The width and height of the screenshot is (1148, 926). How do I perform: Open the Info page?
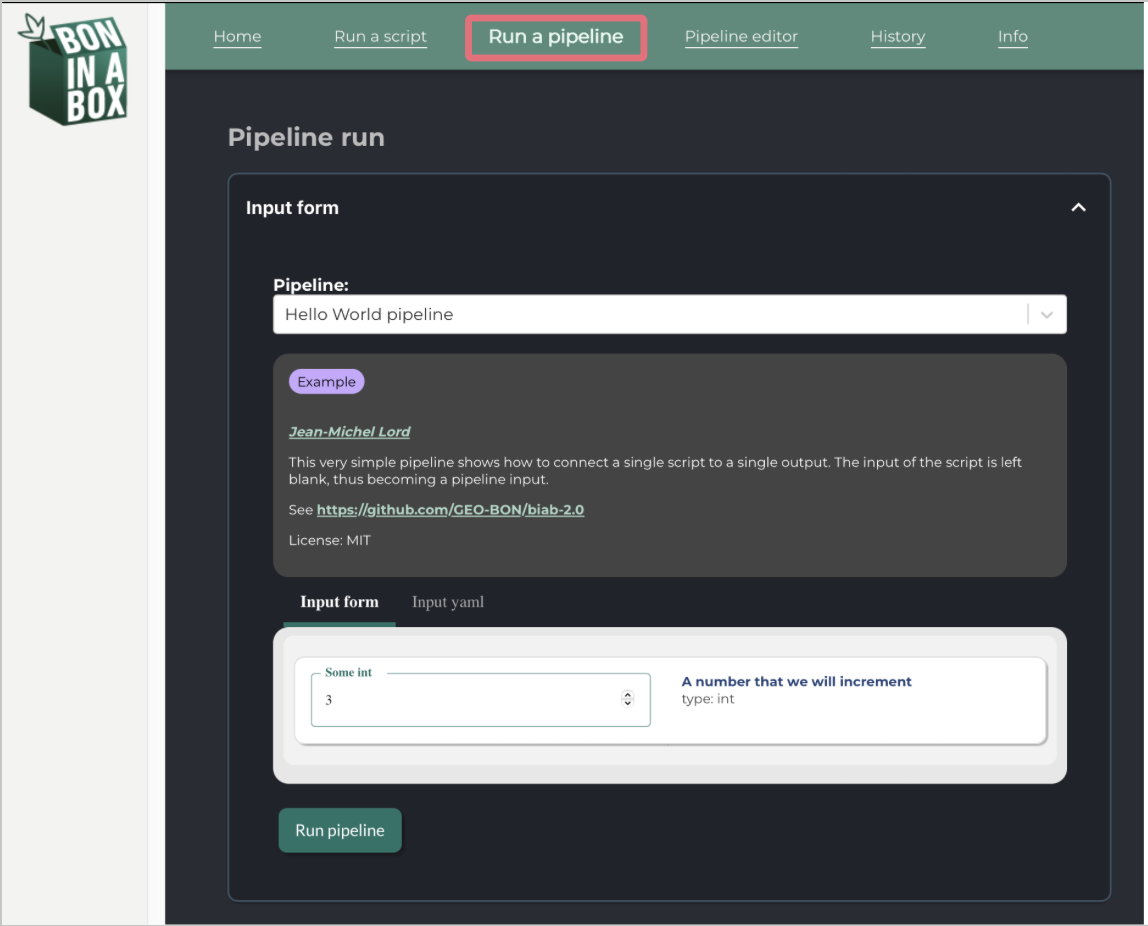click(1013, 37)
